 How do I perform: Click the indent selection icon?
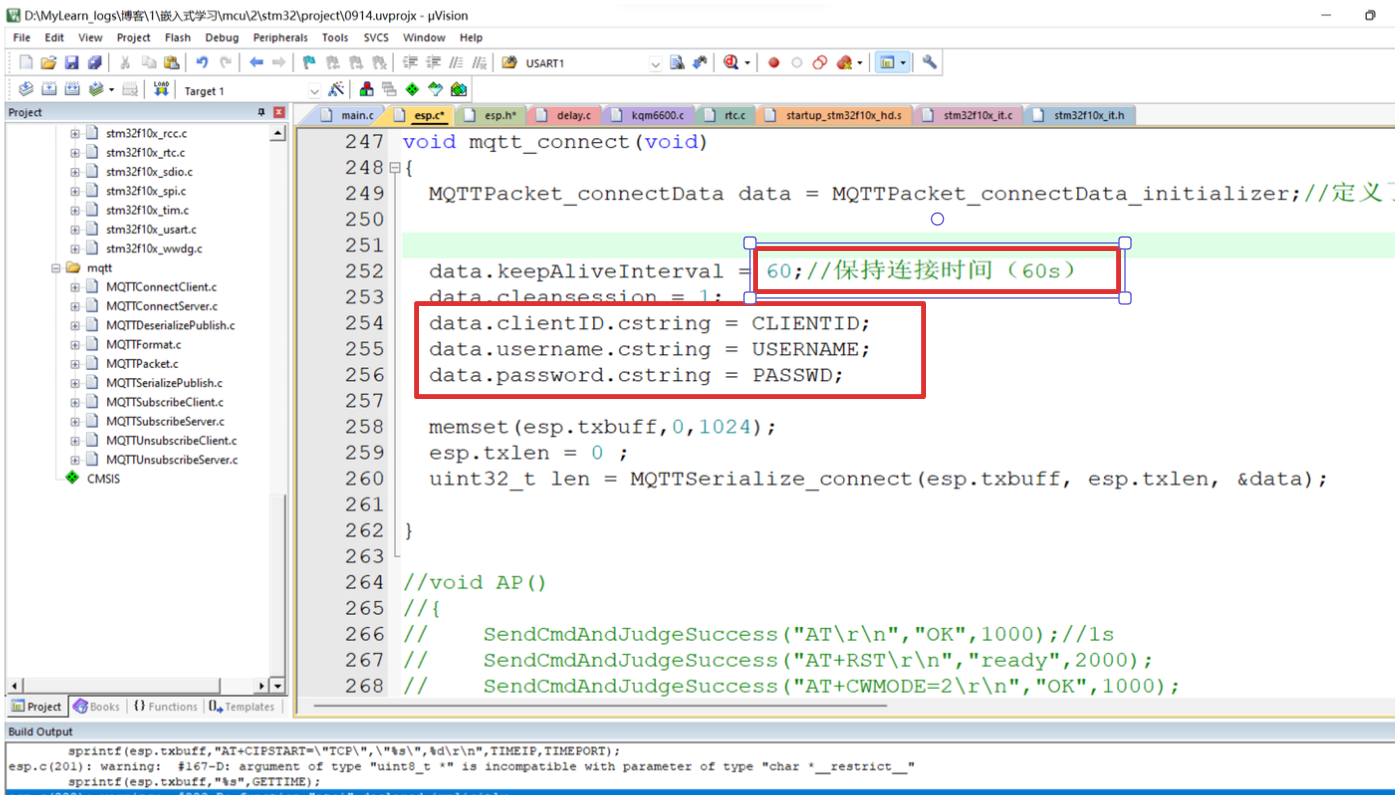pyautogui.click(x=410, y=62)
